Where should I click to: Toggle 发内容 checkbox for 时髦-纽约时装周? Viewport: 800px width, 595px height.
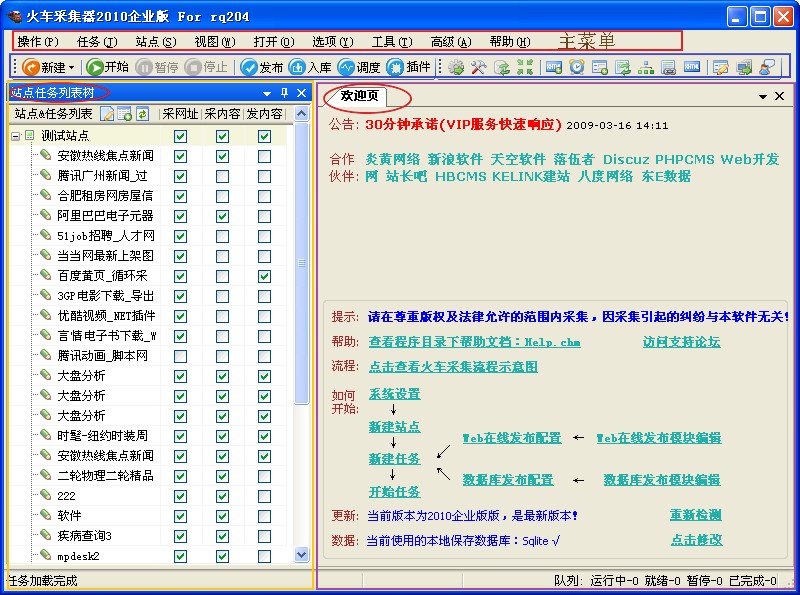[x=264, y=436]
